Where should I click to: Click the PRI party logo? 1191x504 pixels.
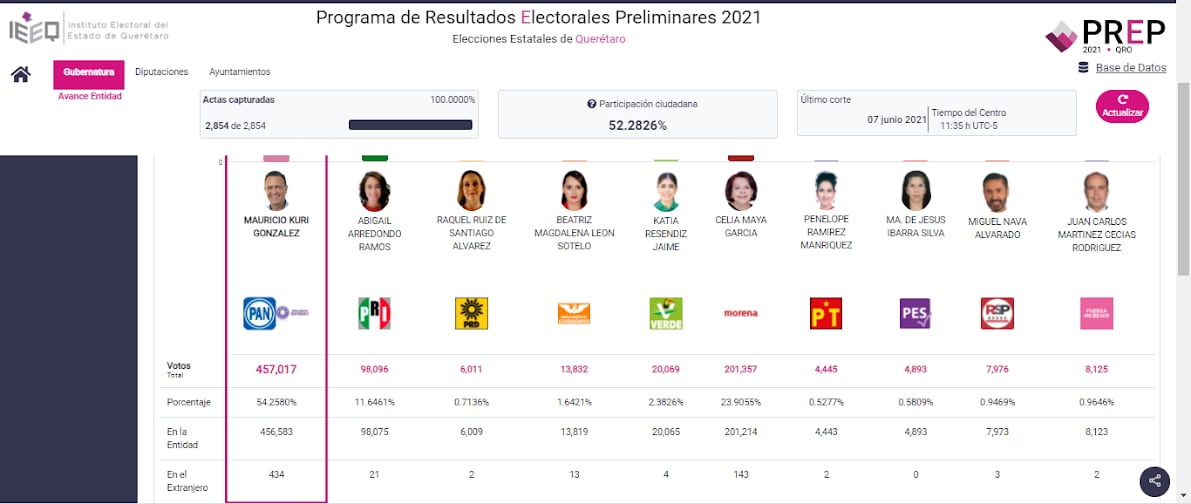tap(374, 313)
